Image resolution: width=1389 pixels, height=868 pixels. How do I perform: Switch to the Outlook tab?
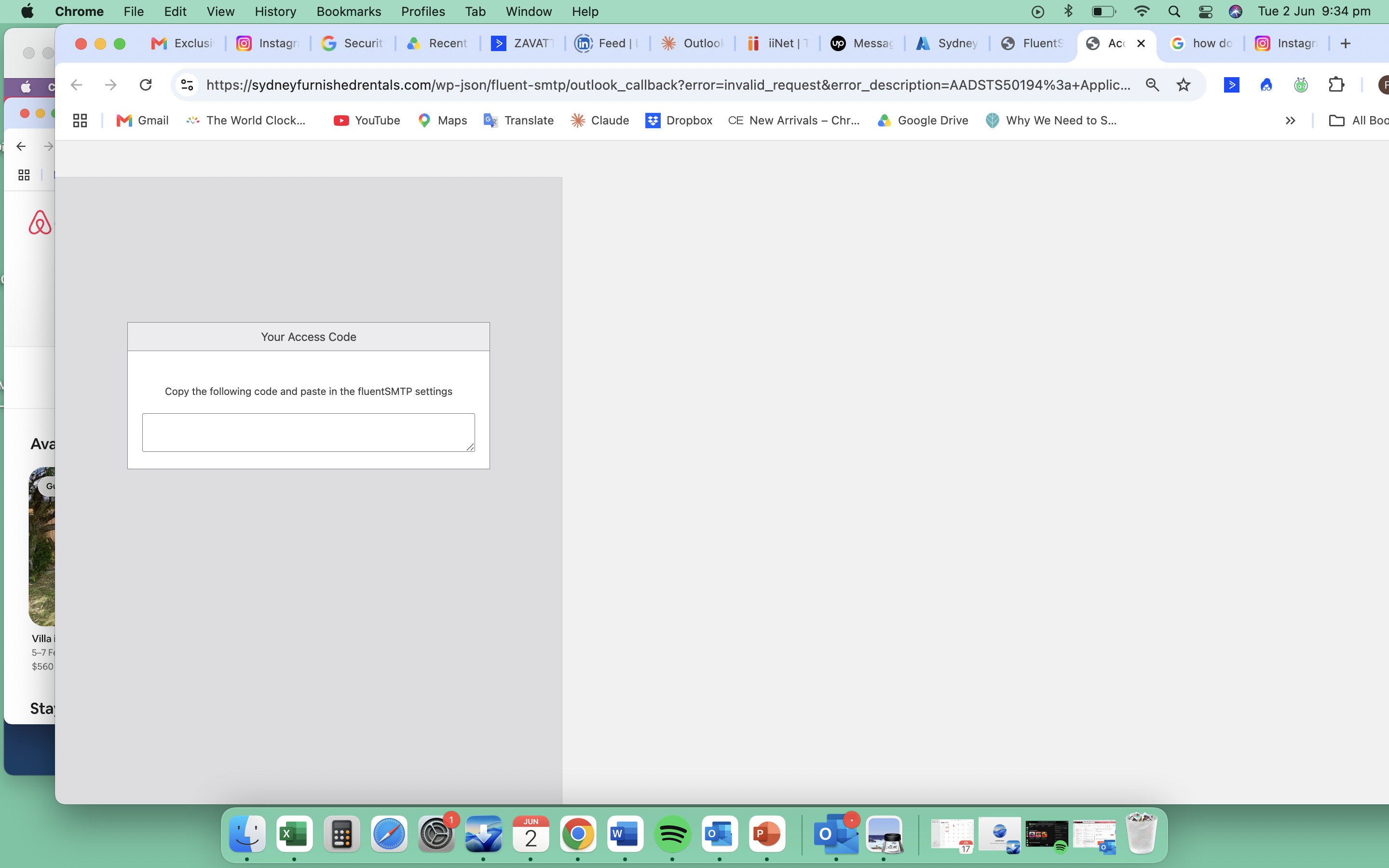tap(692, 43)
